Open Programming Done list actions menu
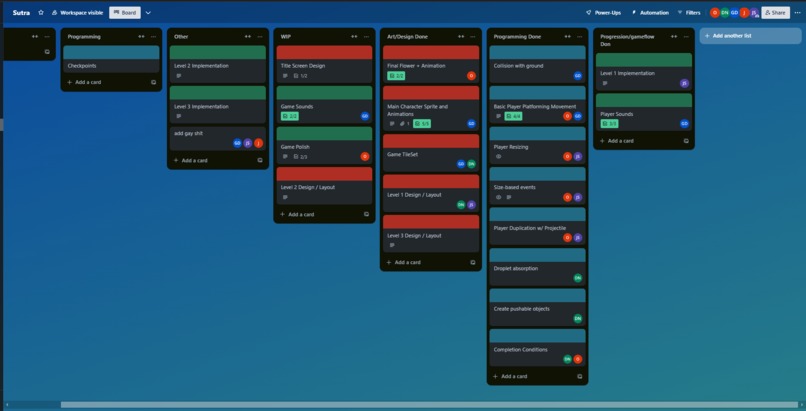The image size is (806, 411). tap(579, 36)
